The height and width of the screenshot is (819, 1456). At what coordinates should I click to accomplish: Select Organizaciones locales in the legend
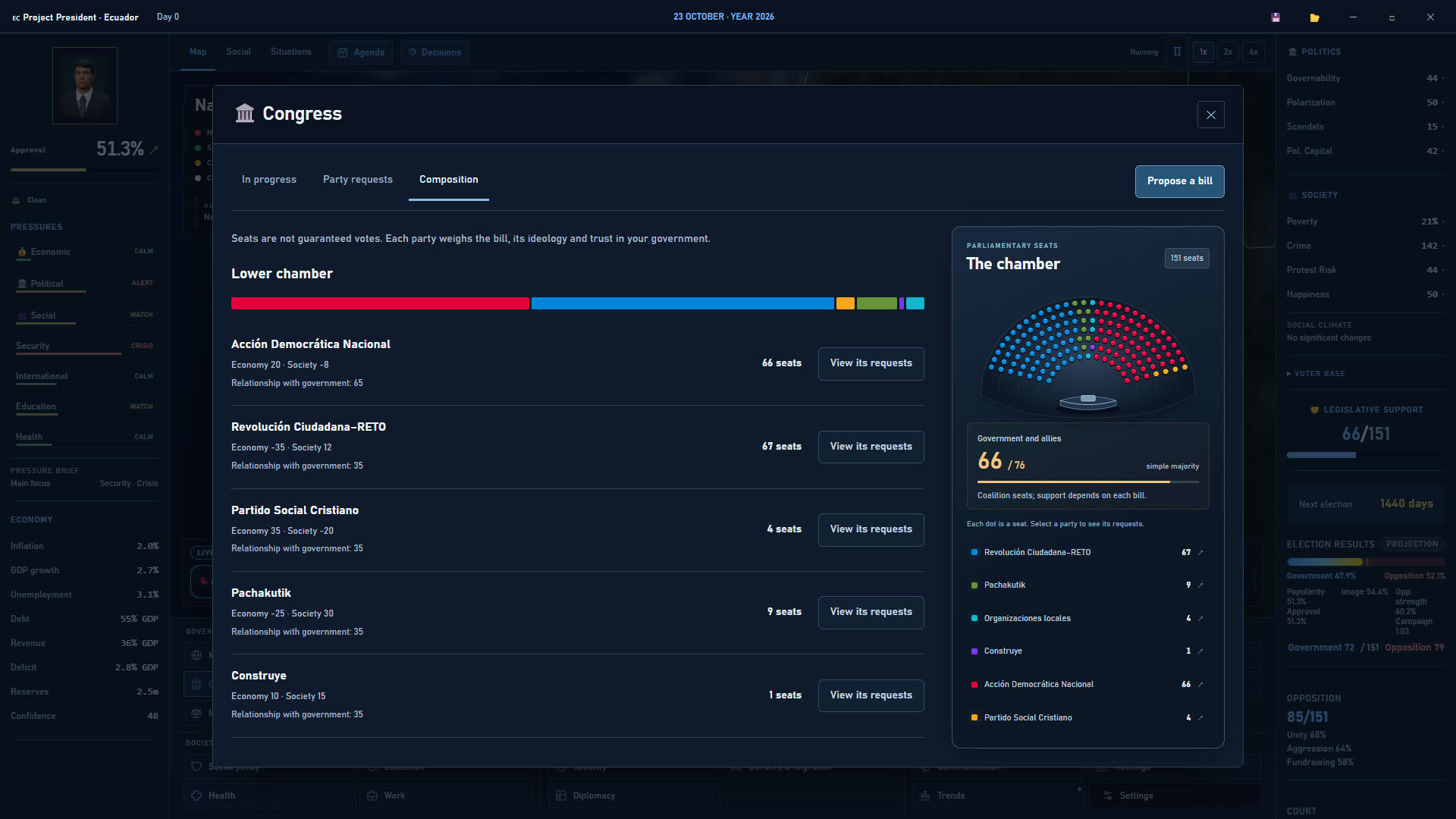click(x=1087, y=619)
